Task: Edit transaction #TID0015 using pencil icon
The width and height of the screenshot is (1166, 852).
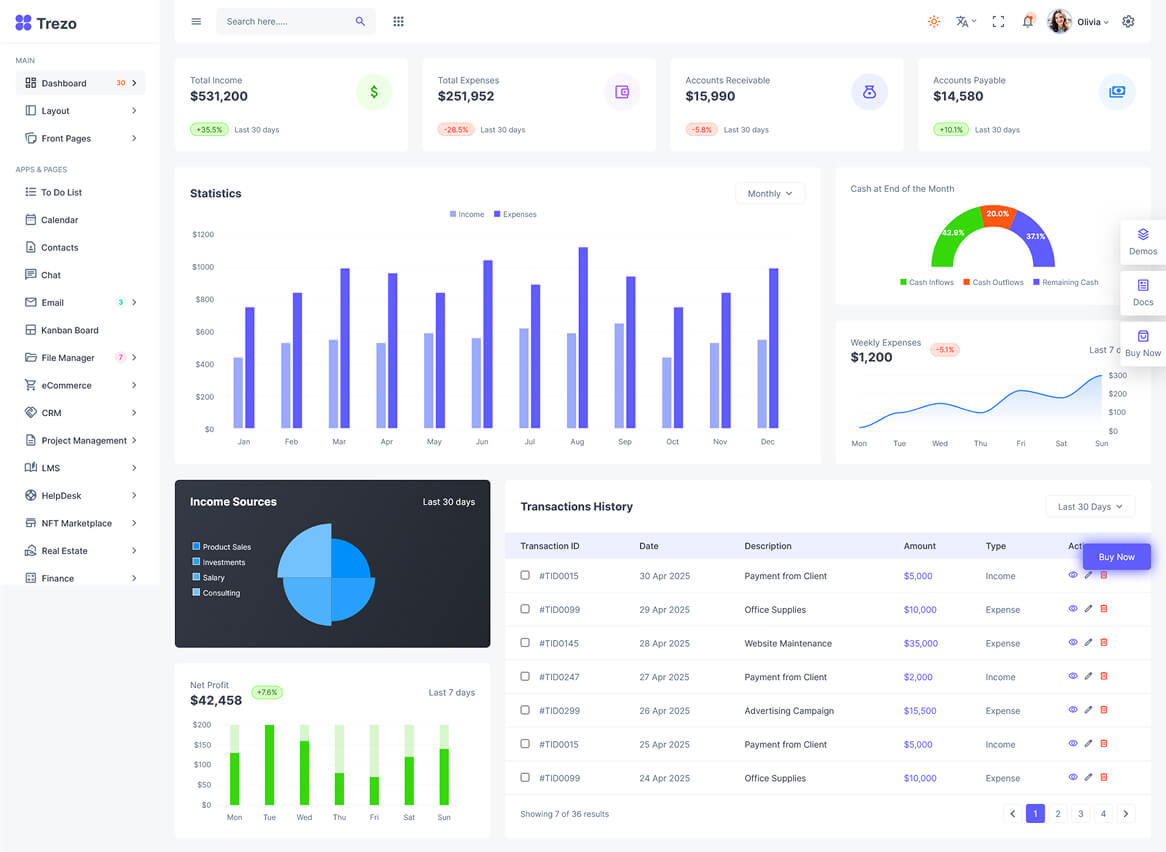Action: 1088,575
